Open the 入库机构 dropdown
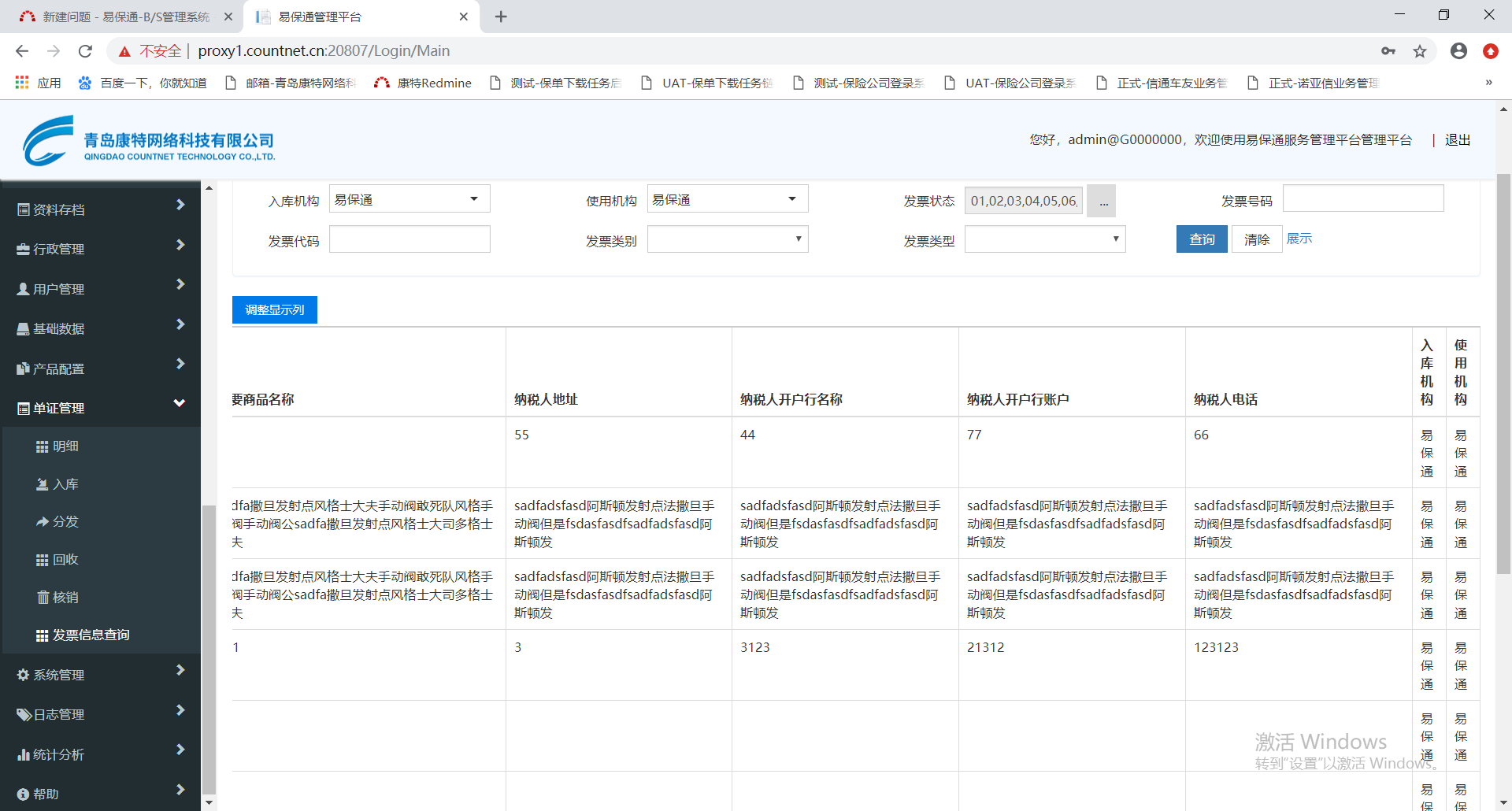Viewport: 1512px width, 811px height. 409,199
